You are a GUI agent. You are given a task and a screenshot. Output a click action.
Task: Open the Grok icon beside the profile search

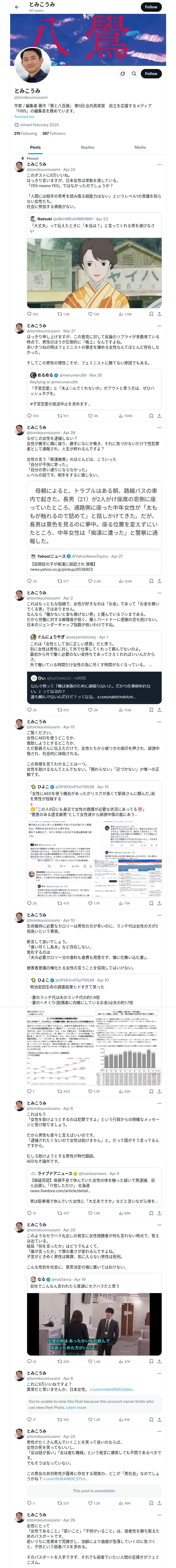(122, 74)
